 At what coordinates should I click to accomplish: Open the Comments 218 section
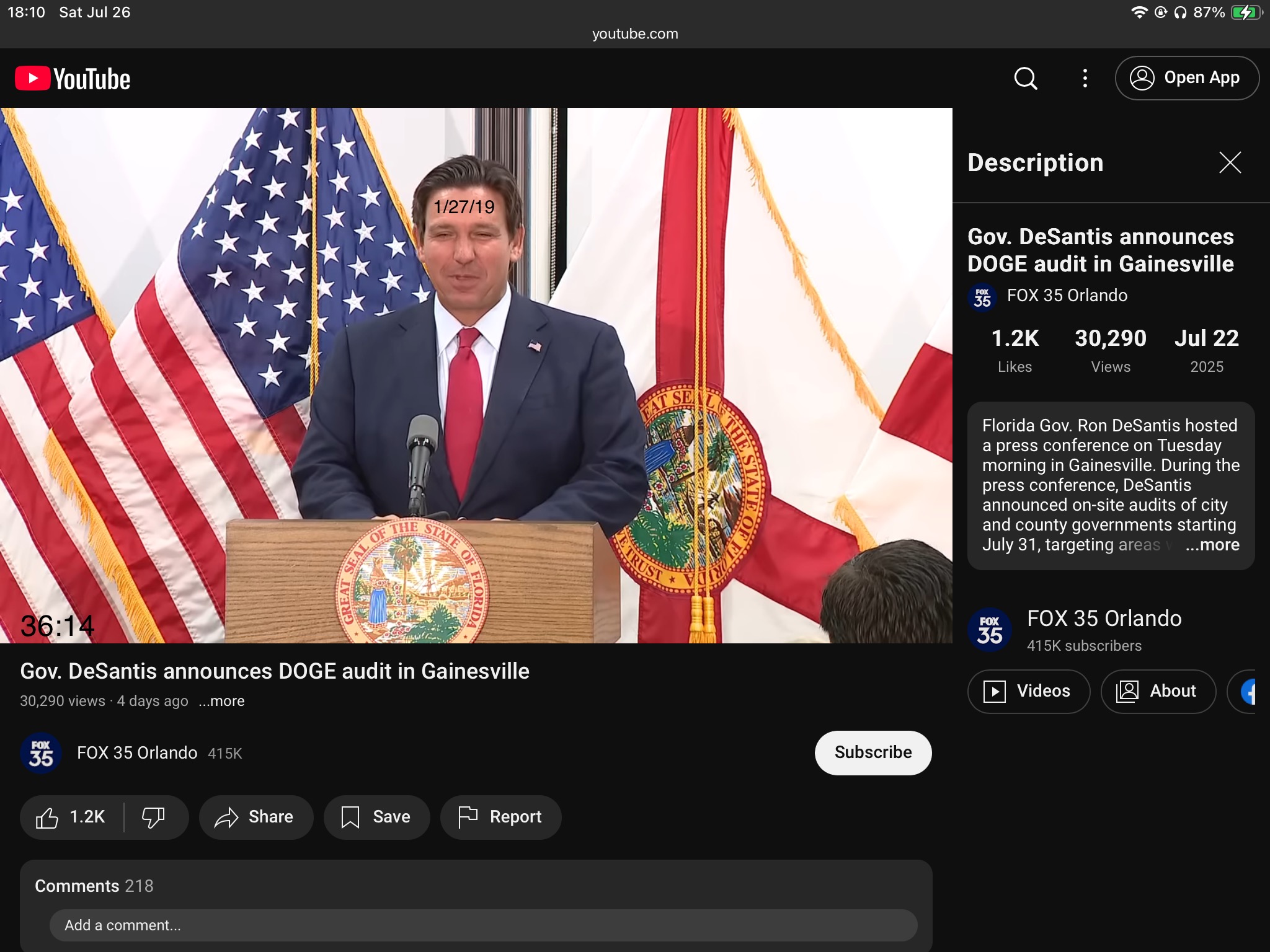(94, 886)
